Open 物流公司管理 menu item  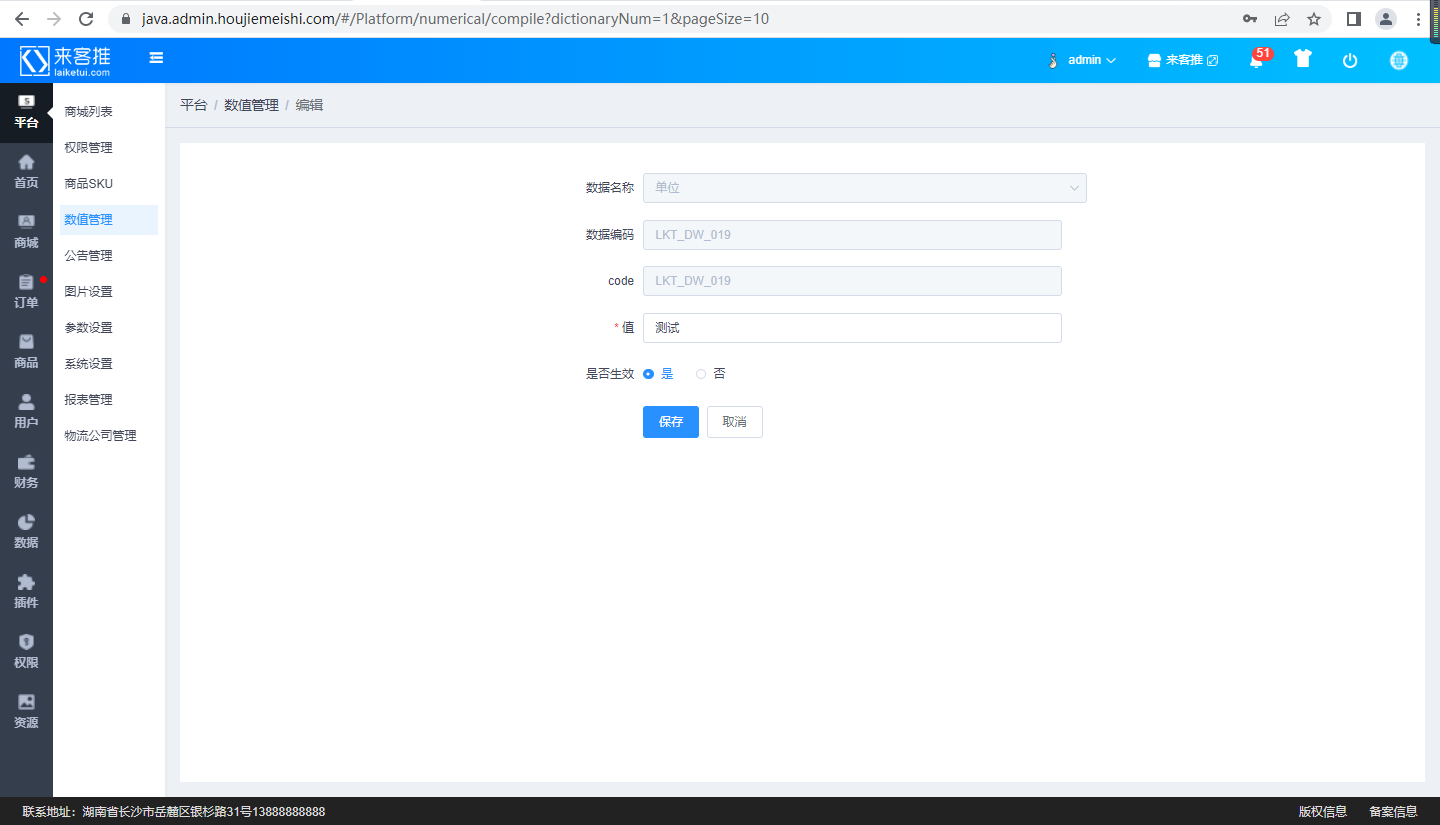101,436
